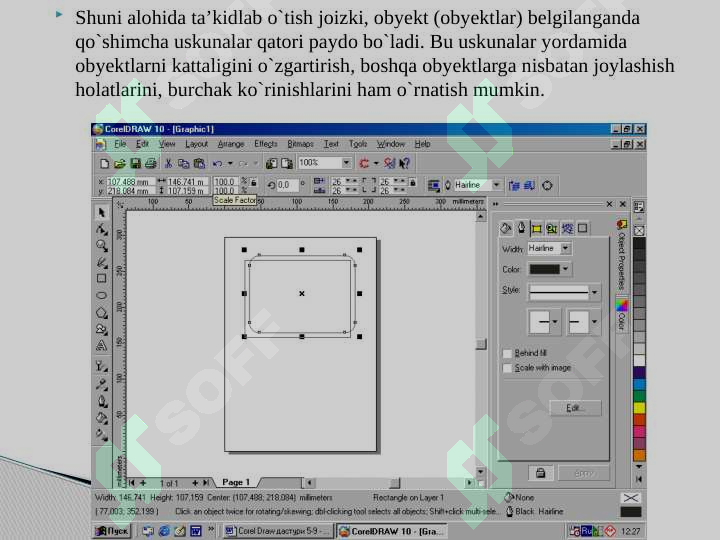Select the Interactive Blend tool

[102, 366]
